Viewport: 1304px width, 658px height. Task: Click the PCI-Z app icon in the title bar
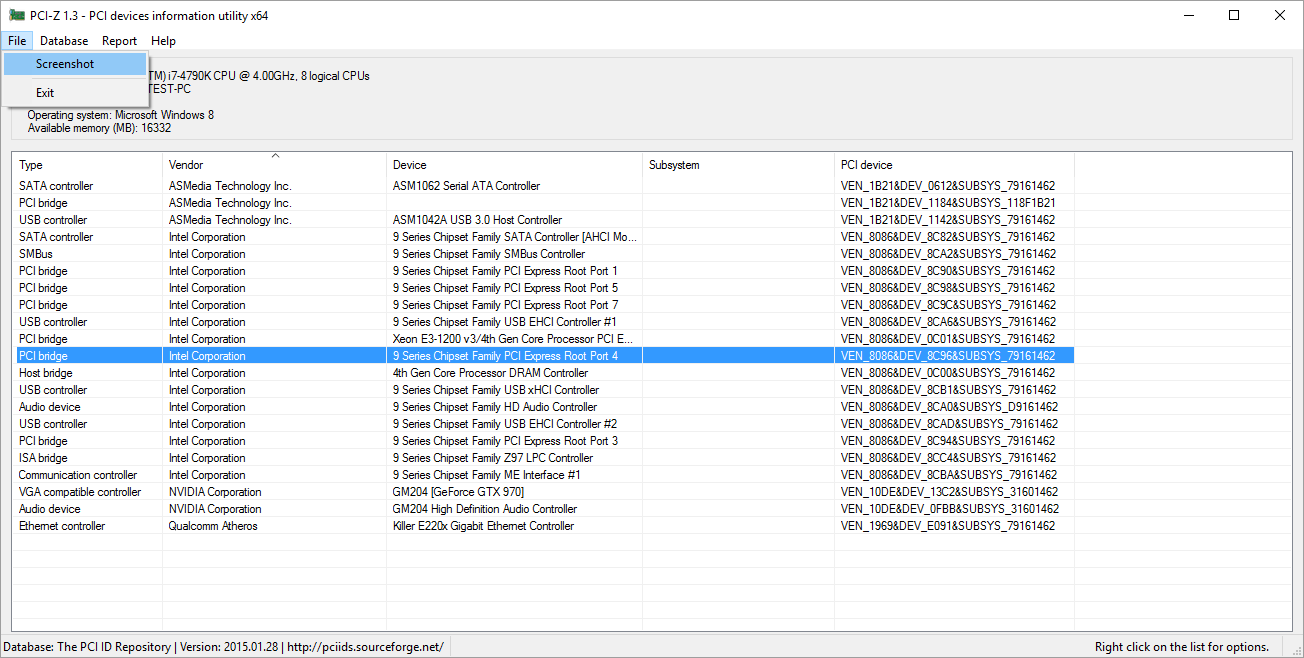point(16,15)
